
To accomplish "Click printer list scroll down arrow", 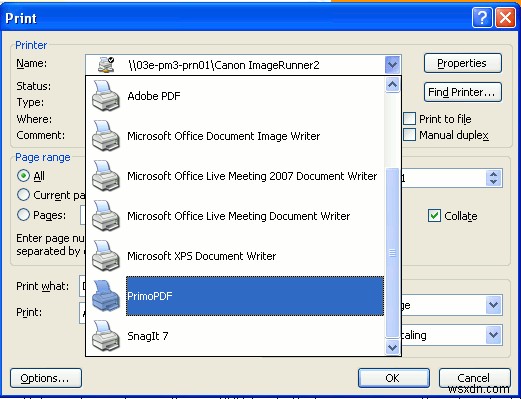I will pyautogui.click(x=392, y=347).
